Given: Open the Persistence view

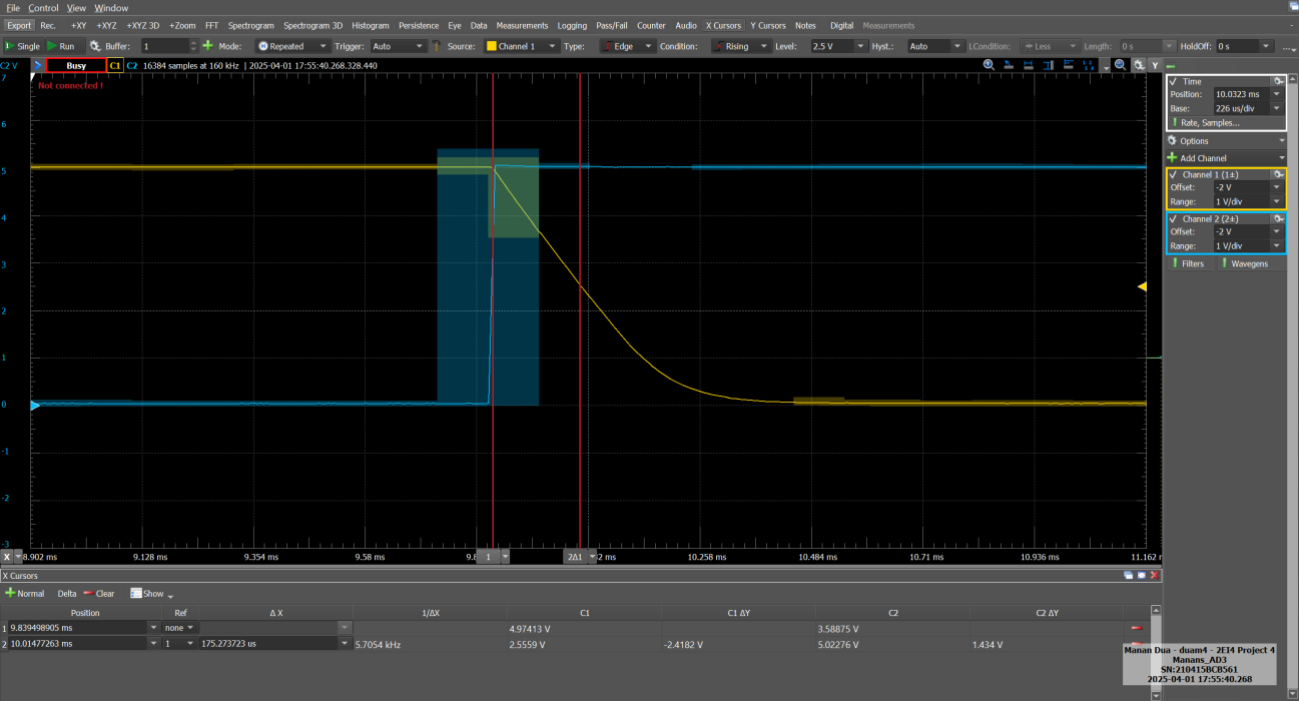Looking at the screenshot, I should (418, 25).
